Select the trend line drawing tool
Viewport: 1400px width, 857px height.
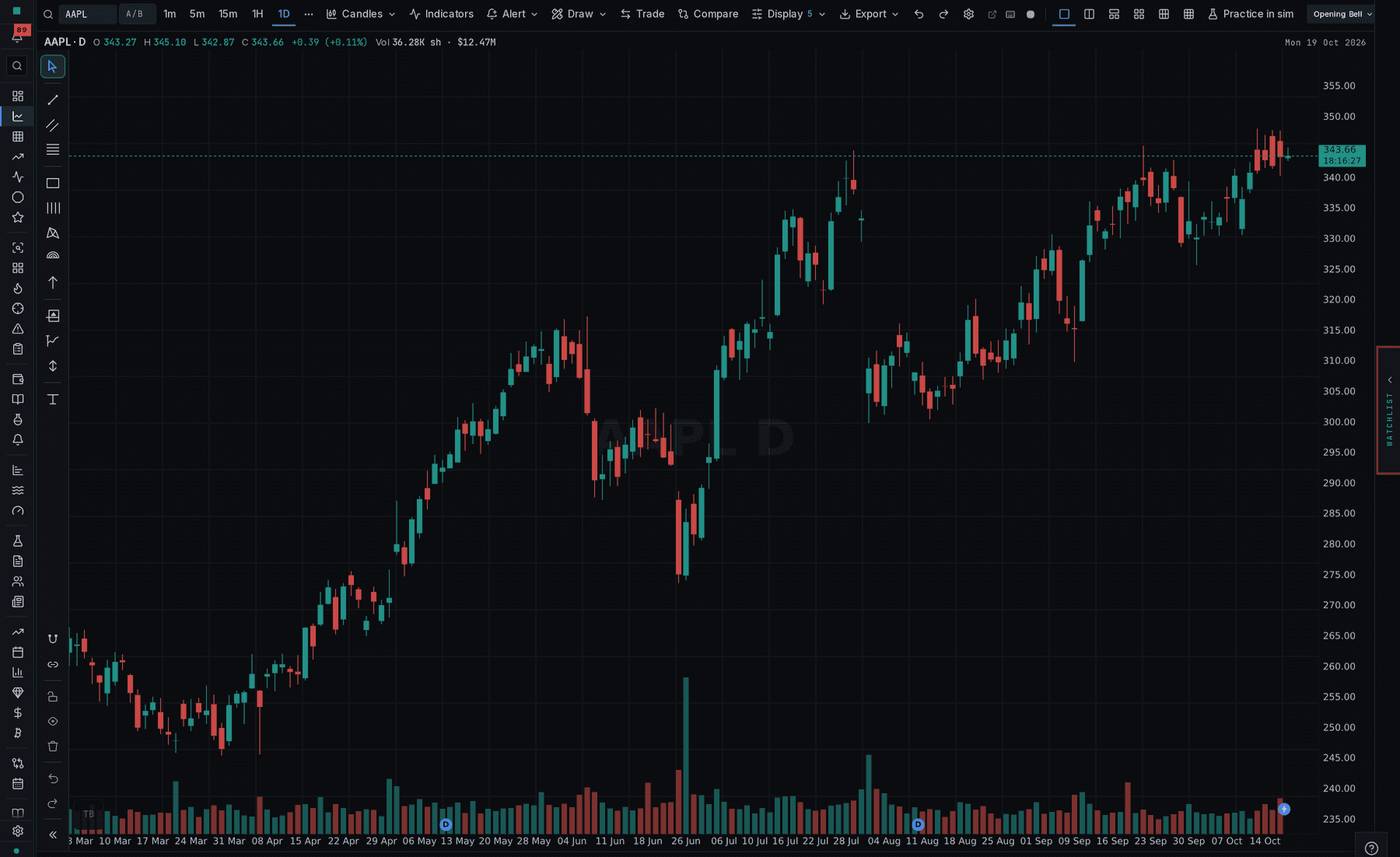[x=53, y=100]
